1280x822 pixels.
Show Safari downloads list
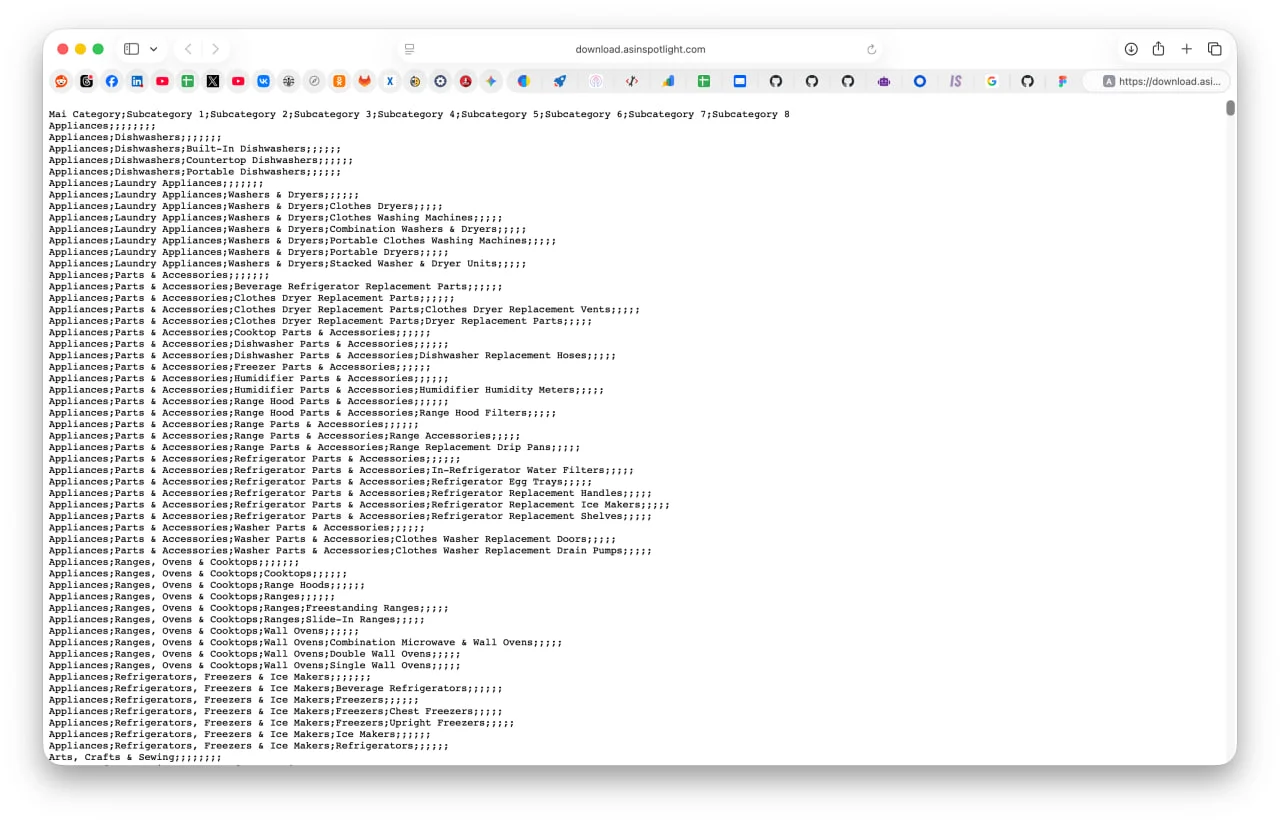pyautogui.click(x=1131, y=49)
